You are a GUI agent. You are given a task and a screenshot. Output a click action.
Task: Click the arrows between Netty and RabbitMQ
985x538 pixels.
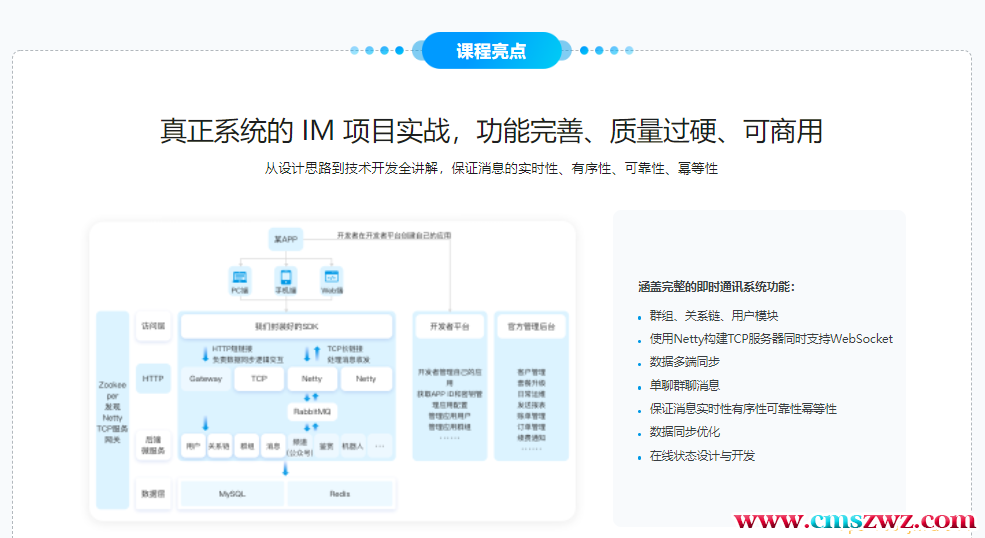point(312,397)
